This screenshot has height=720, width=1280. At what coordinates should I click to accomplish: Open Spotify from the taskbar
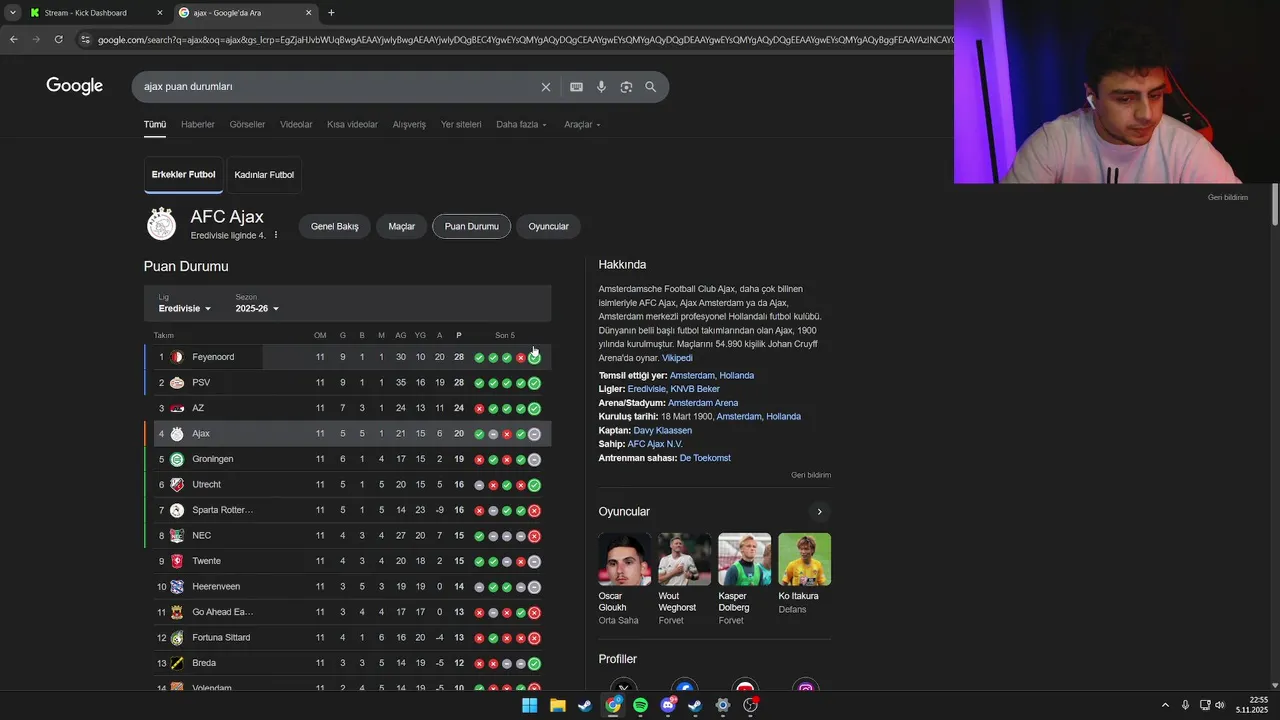coord(640,705)
